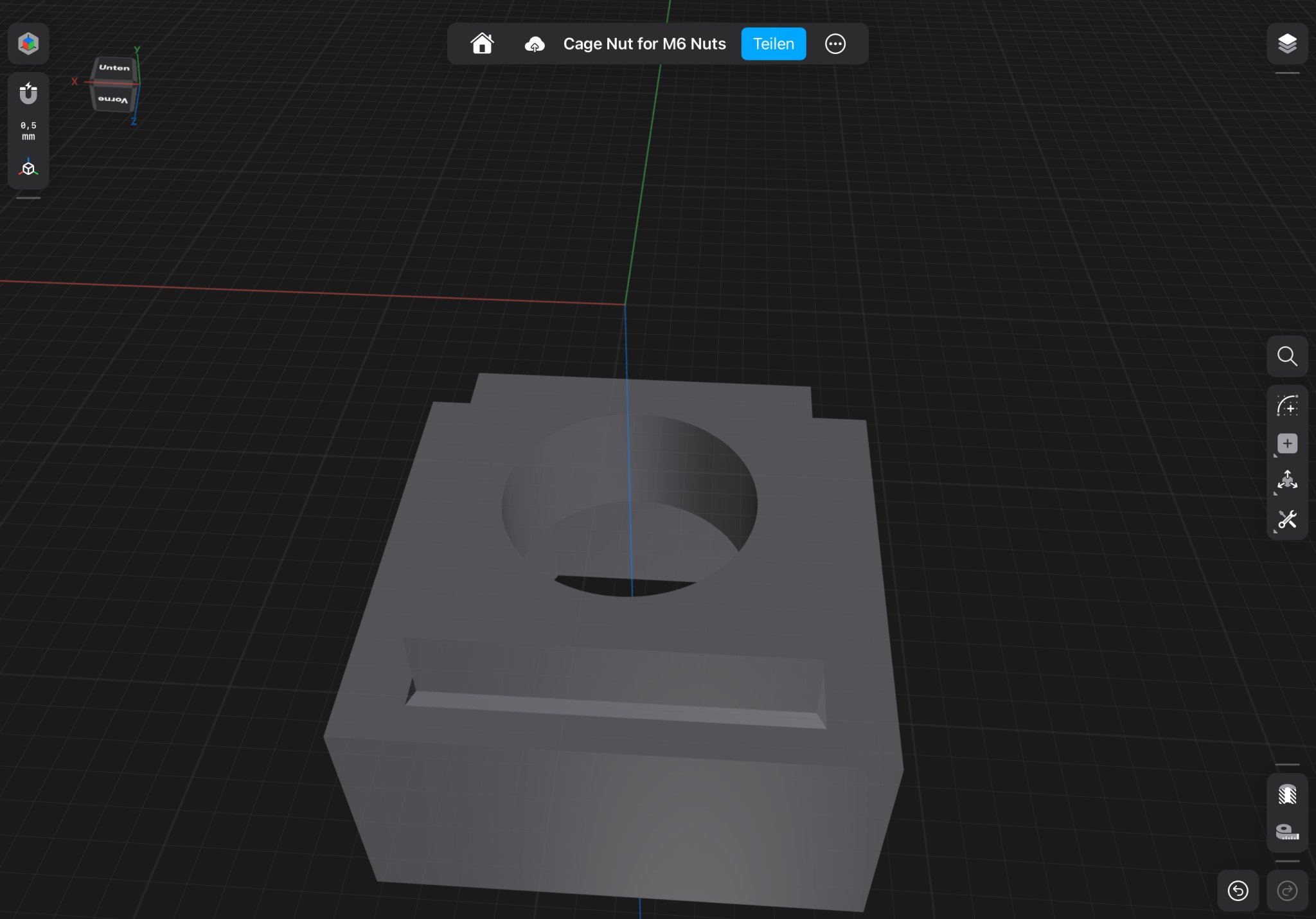1316x919 pixels.
Task: Open the tool search magnifier
Action: 1287,356
